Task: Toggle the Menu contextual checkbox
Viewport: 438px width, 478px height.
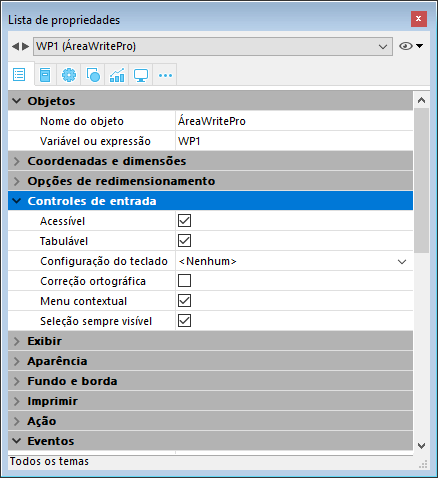Action: (x=184, y=301)
